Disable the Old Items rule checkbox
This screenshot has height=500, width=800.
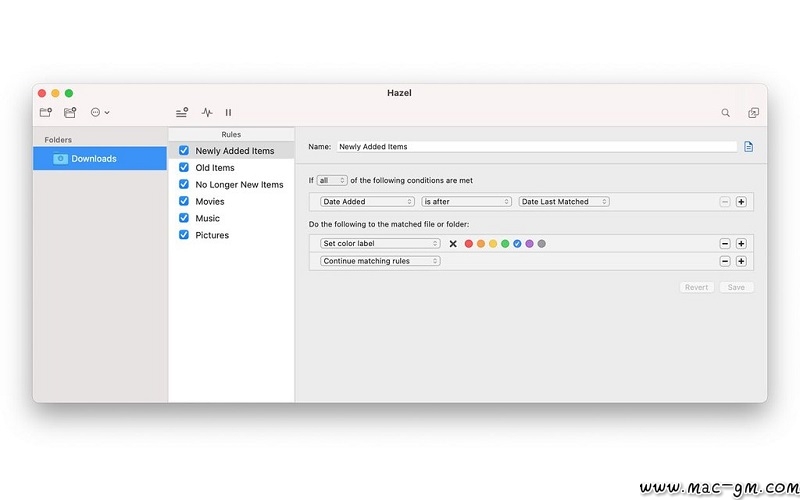coord(184,168)
